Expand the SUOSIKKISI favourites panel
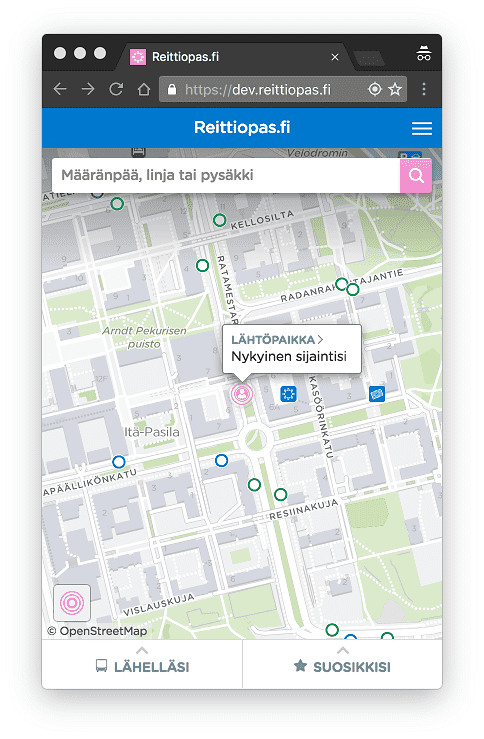The height and width of the screenshot is (739, 484). [343, 664]
